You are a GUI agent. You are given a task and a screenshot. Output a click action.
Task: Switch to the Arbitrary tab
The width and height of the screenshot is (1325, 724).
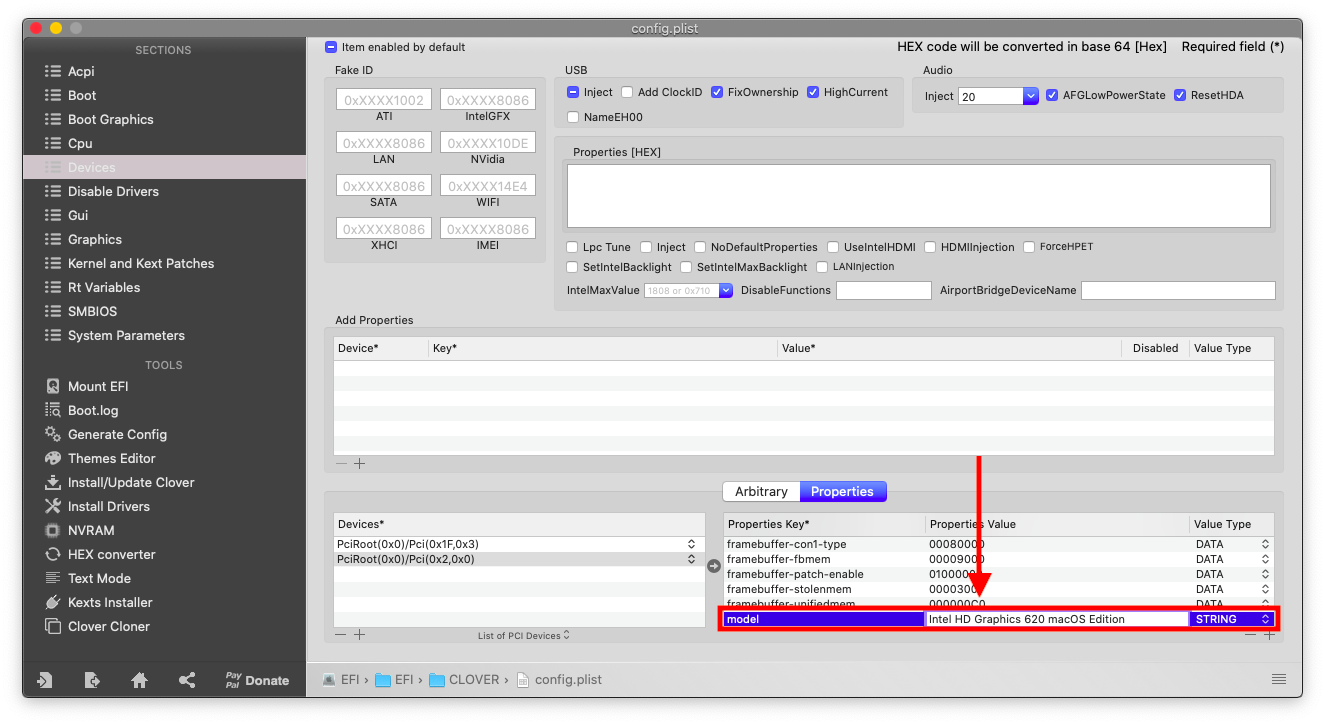tap(761, 491)
